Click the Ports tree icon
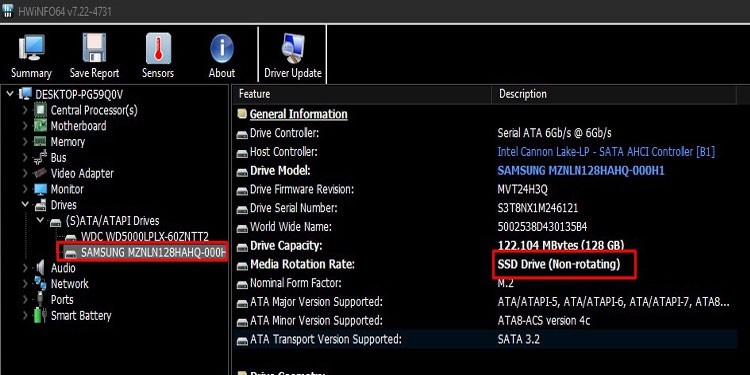750x375 pixels. coord(41,299)
